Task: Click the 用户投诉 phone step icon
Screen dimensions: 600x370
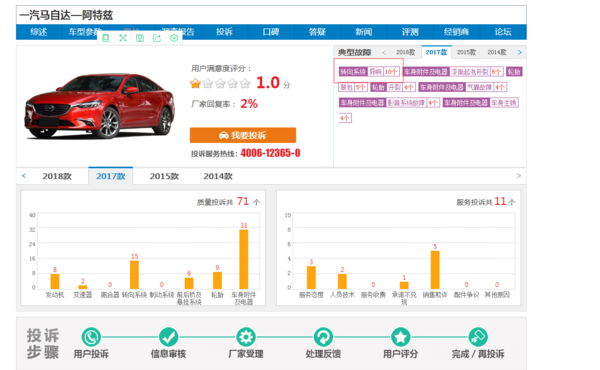Action: [91, 337]
